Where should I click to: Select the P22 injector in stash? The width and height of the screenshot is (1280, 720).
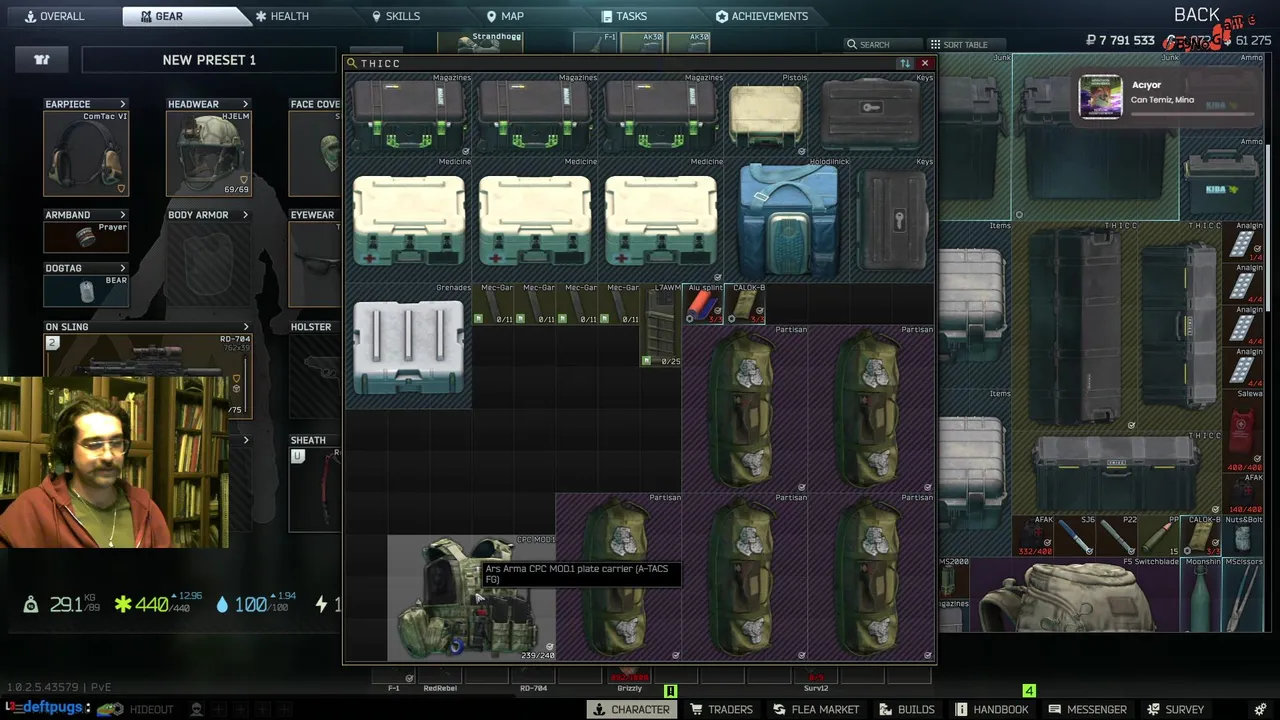pos(1118,536)
